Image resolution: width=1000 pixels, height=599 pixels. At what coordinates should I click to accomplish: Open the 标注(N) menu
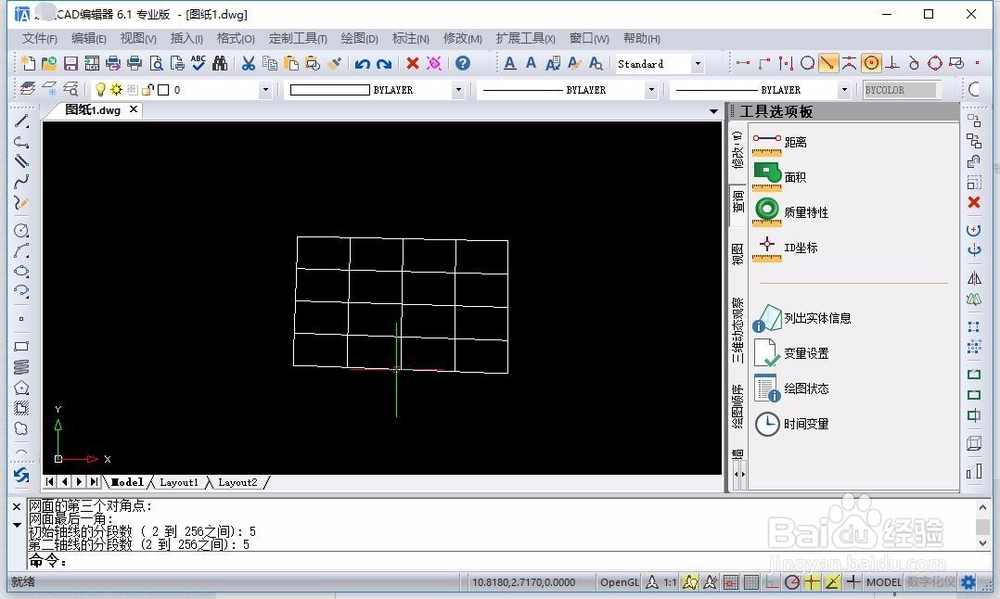410,38
